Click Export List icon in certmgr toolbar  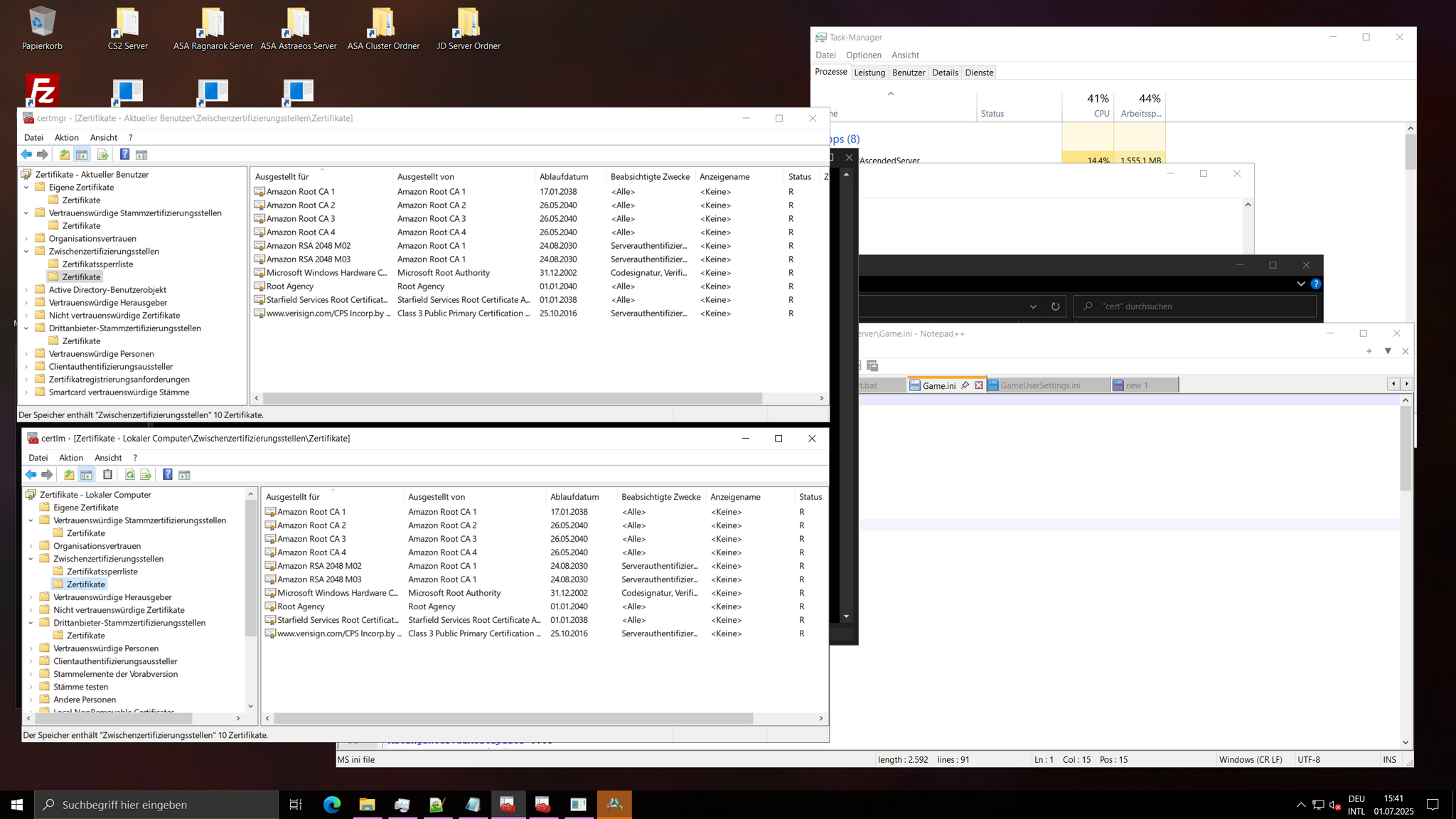tap(102, 155)
